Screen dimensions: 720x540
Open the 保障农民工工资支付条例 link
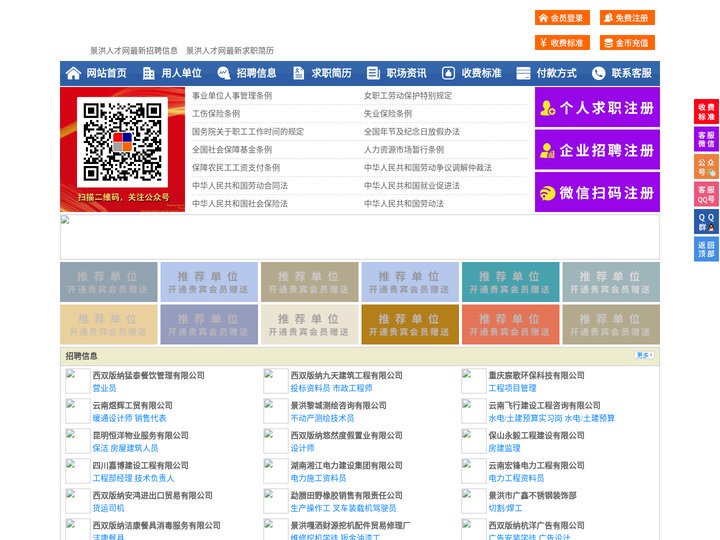point(236,168)
